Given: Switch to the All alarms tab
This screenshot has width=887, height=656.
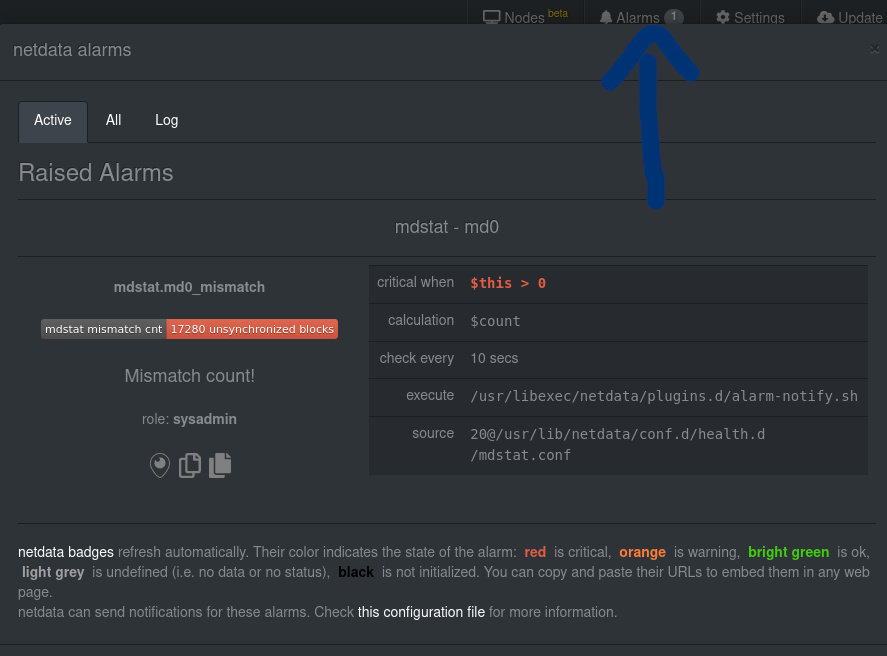Looking at the screenshot, I should pyautogui.click(x=113, y=120).
